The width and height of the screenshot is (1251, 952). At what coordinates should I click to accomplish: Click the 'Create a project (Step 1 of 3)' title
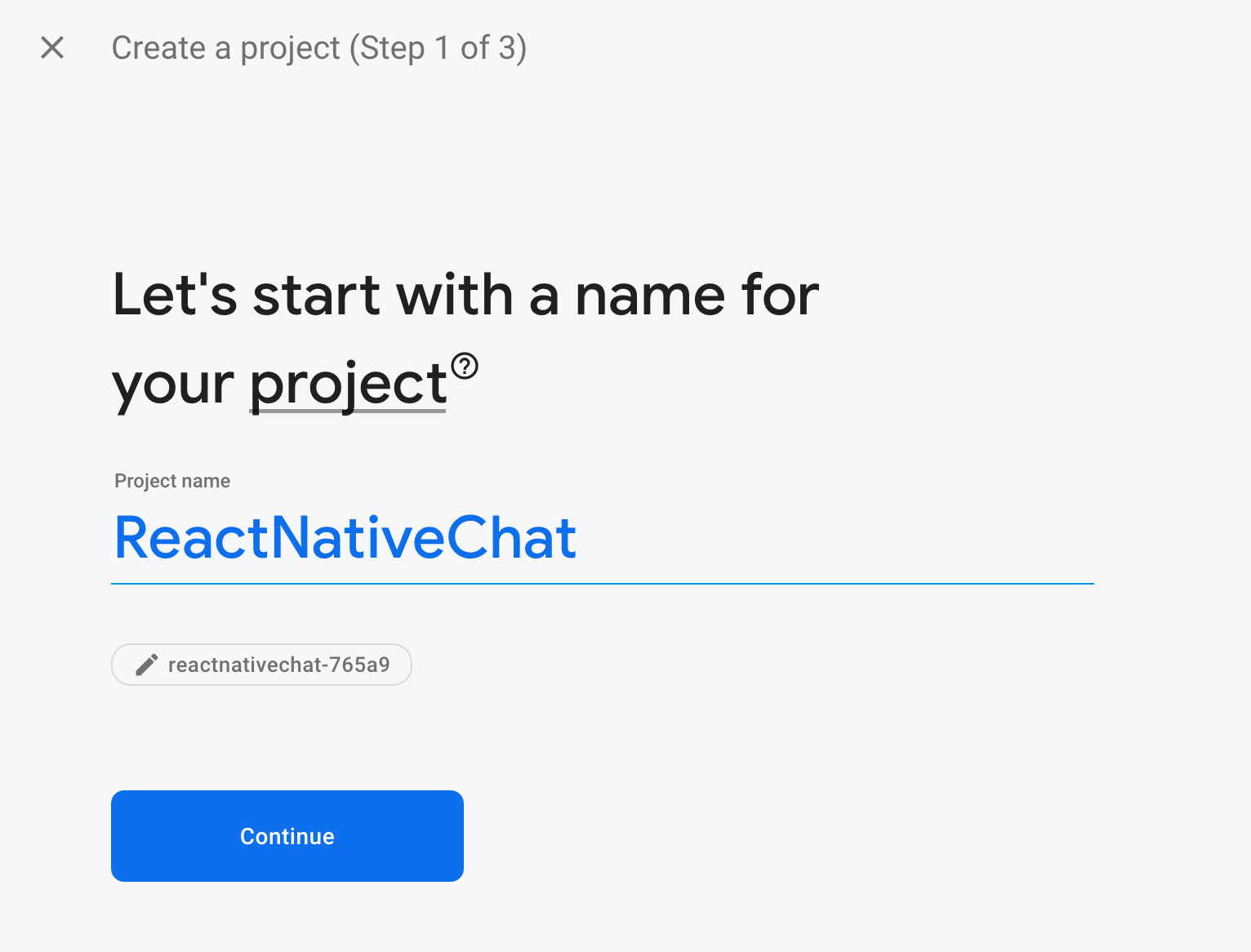(x=318, y=48)
